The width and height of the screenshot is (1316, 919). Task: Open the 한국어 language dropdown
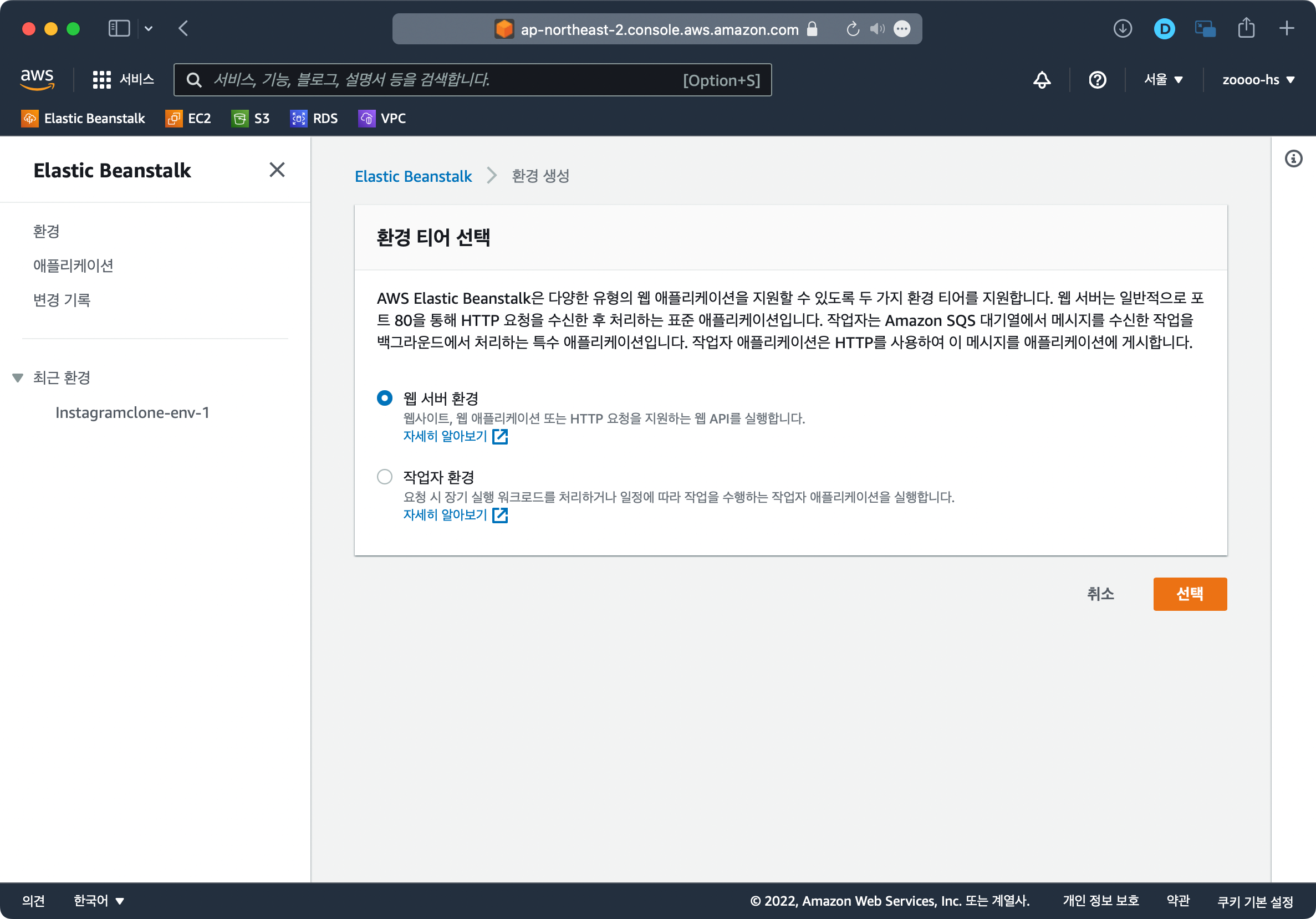click(x=99, y=900)
